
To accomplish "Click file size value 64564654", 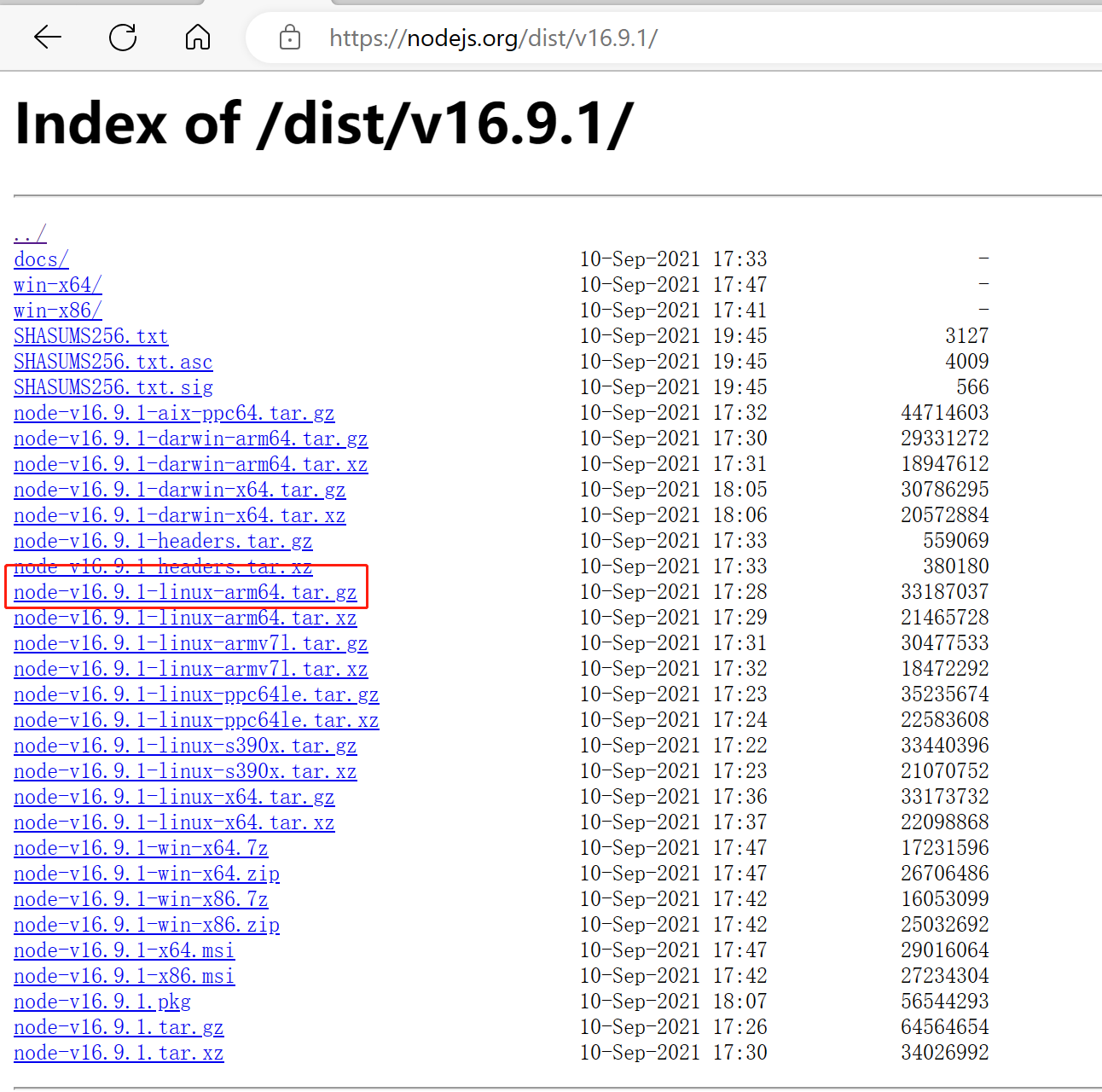I will pos(945,1027).
